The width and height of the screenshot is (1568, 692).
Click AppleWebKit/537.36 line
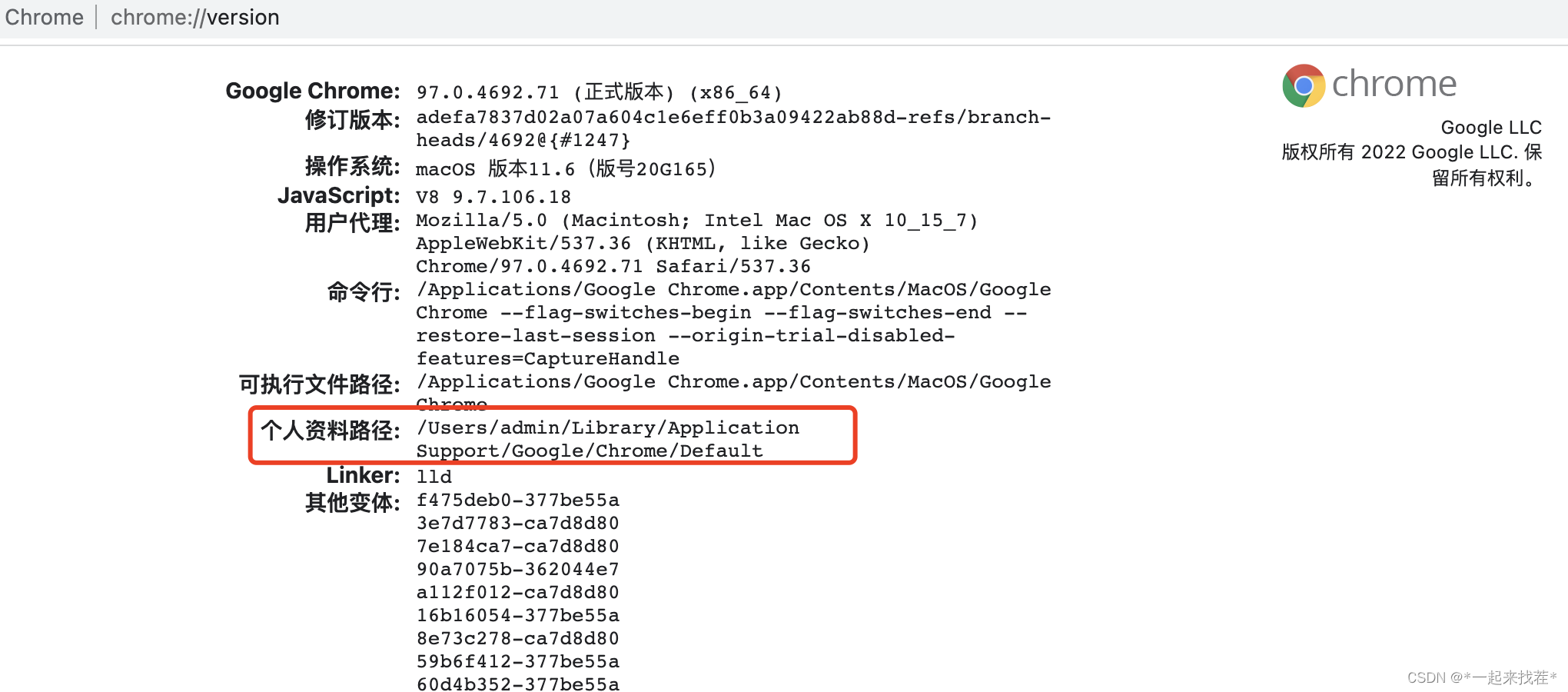click(x=643, y=244)
